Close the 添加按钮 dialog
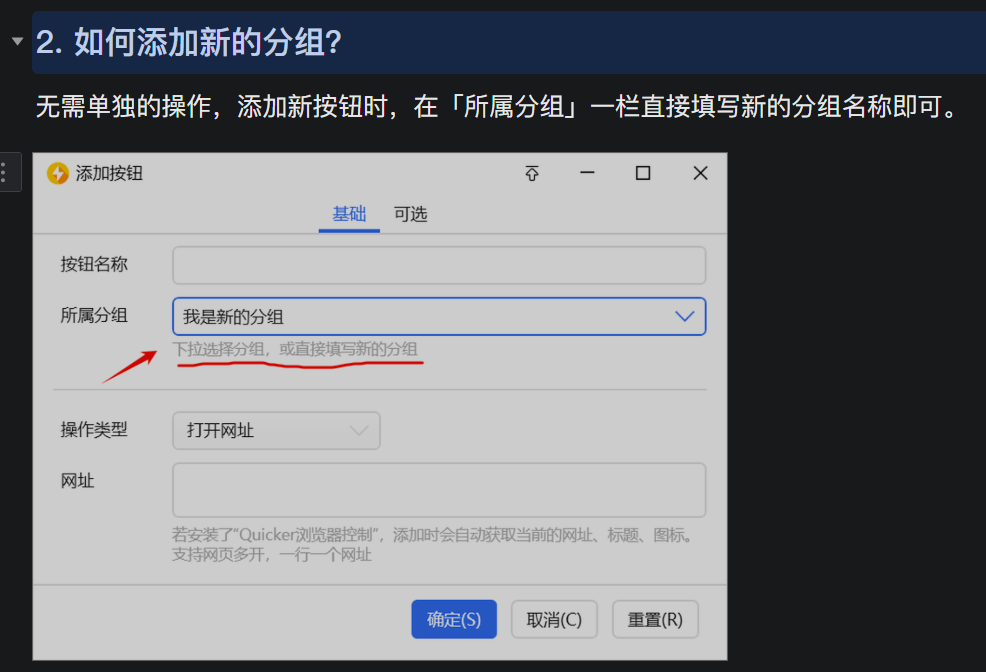The image size is (986, 672). click(x=700, y=173)
